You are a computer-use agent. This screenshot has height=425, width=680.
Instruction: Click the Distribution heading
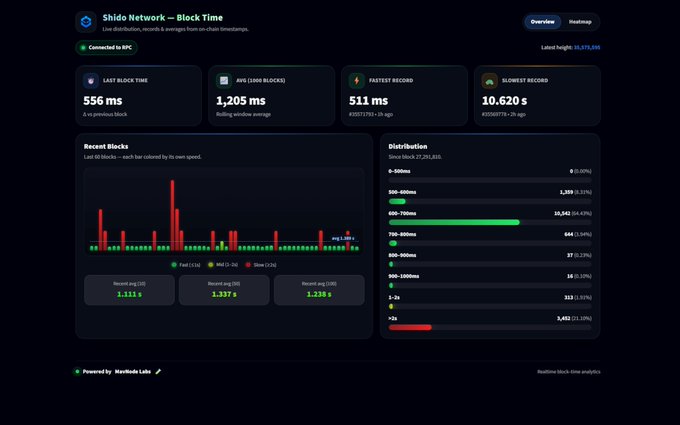coord(408,147)
